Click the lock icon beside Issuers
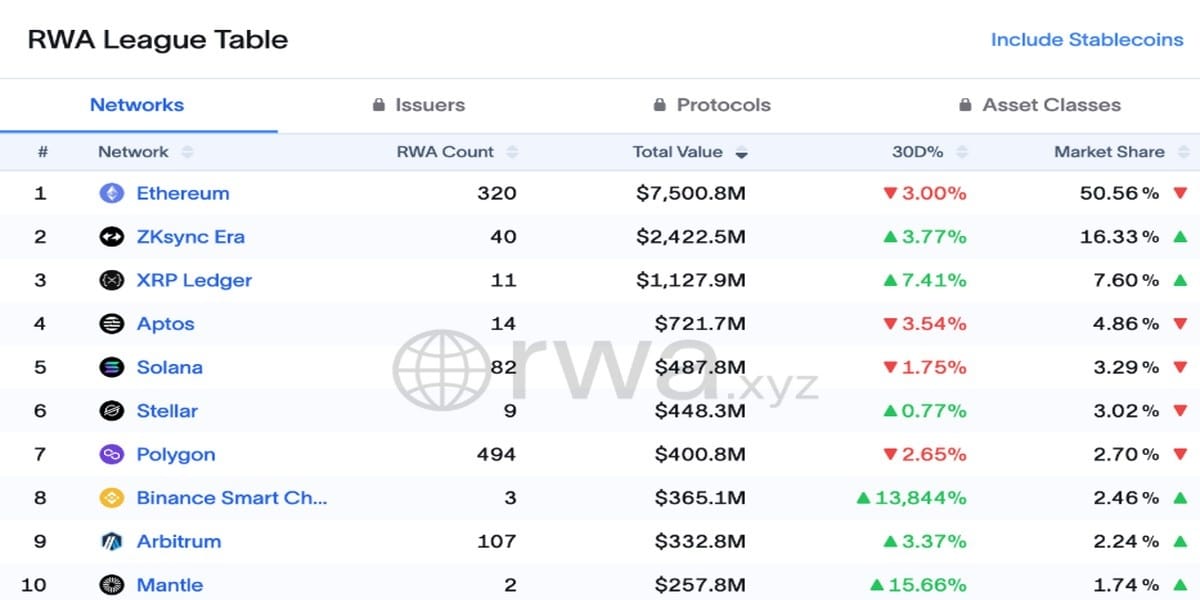This screenshot has height=600, width=1200. 379,104
